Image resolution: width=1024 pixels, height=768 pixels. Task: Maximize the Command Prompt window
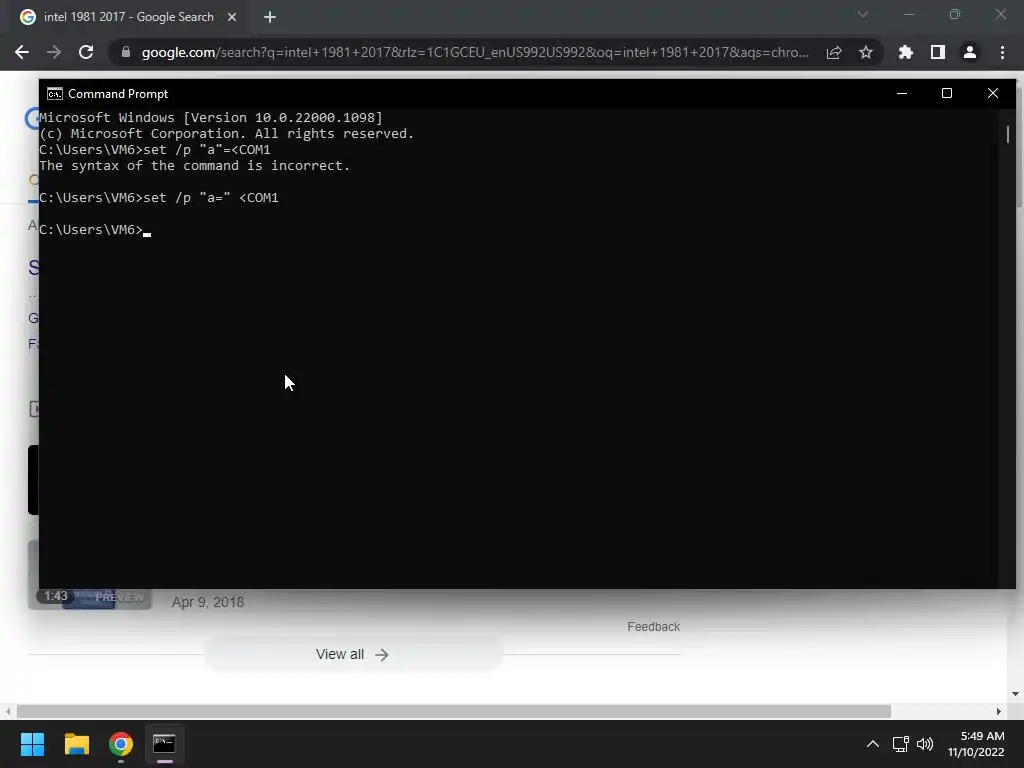tap(947, 93)
